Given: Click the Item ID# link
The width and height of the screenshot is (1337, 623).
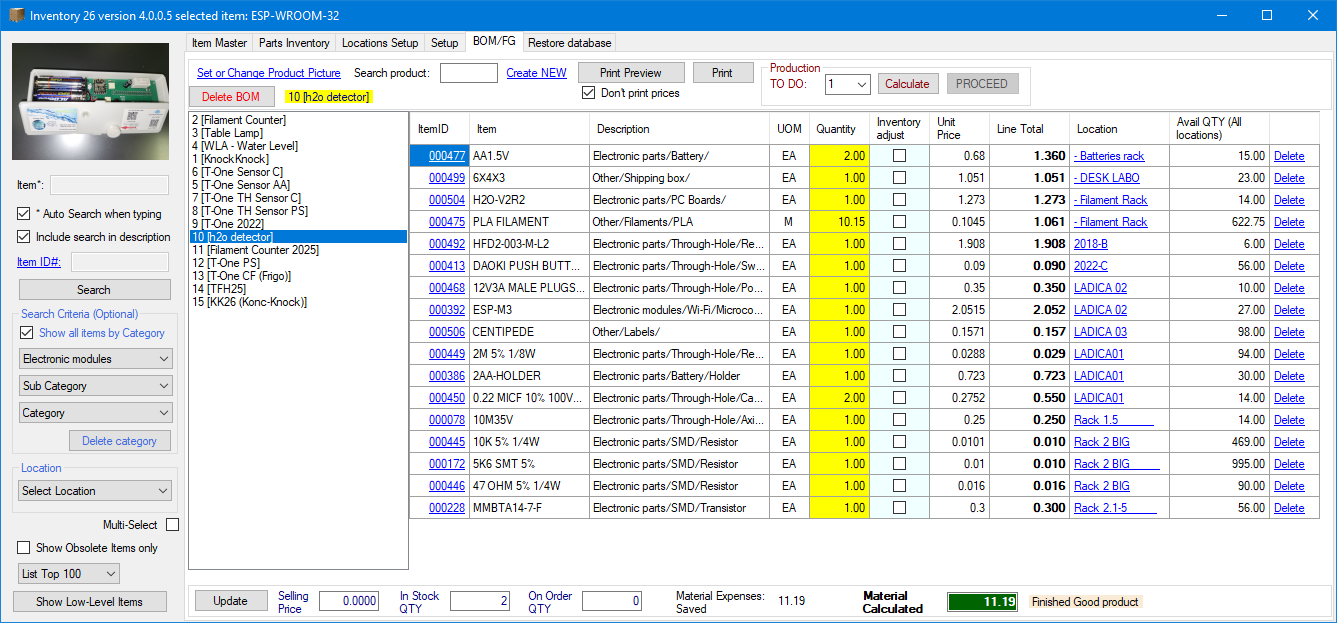Looking at the screenshot, I should point(39,262).
